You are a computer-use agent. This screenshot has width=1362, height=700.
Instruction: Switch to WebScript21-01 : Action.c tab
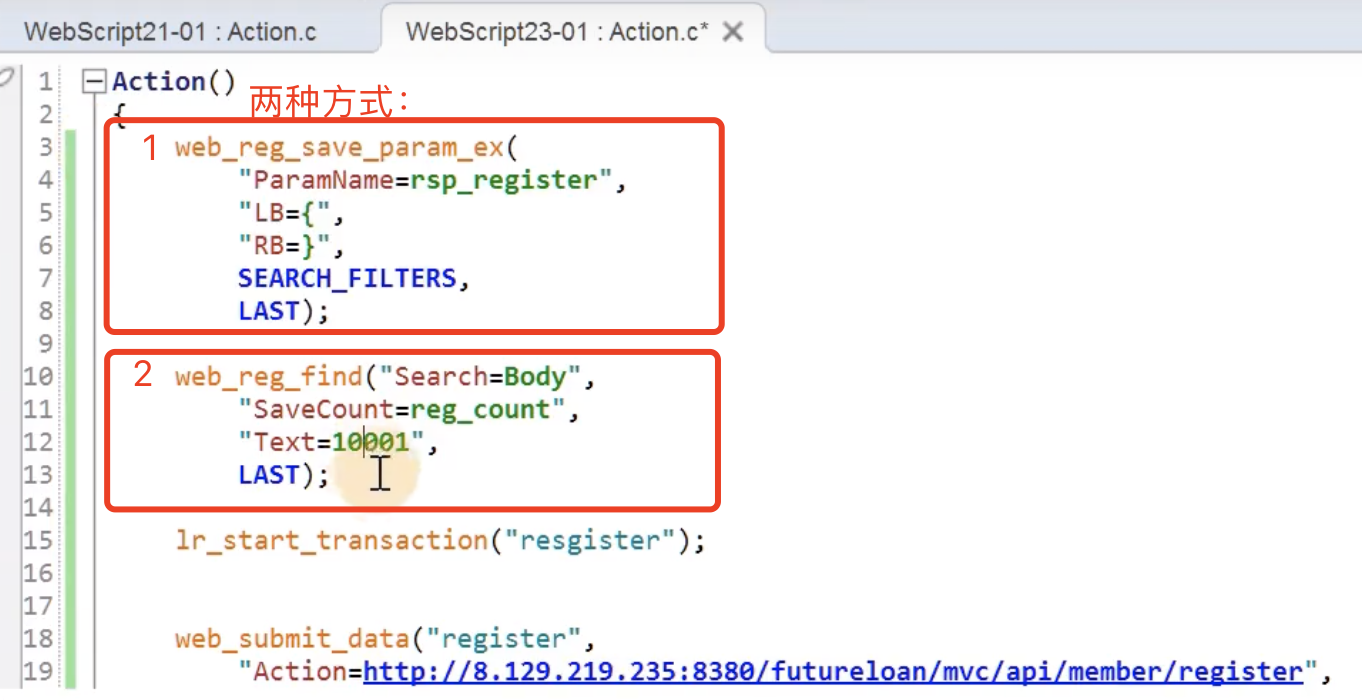(170, 31)
